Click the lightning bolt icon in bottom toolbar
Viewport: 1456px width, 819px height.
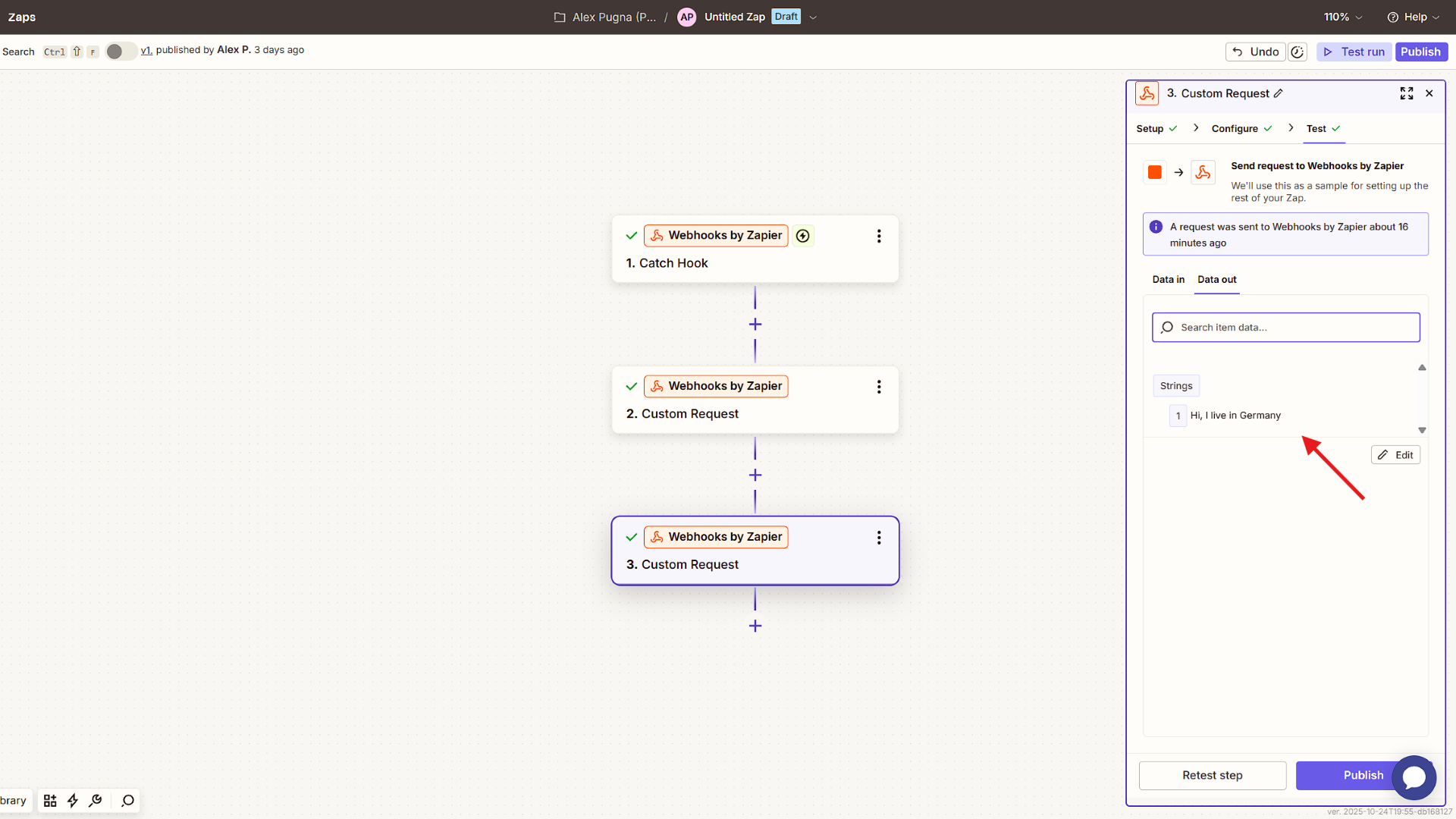[x=73, y=800]
